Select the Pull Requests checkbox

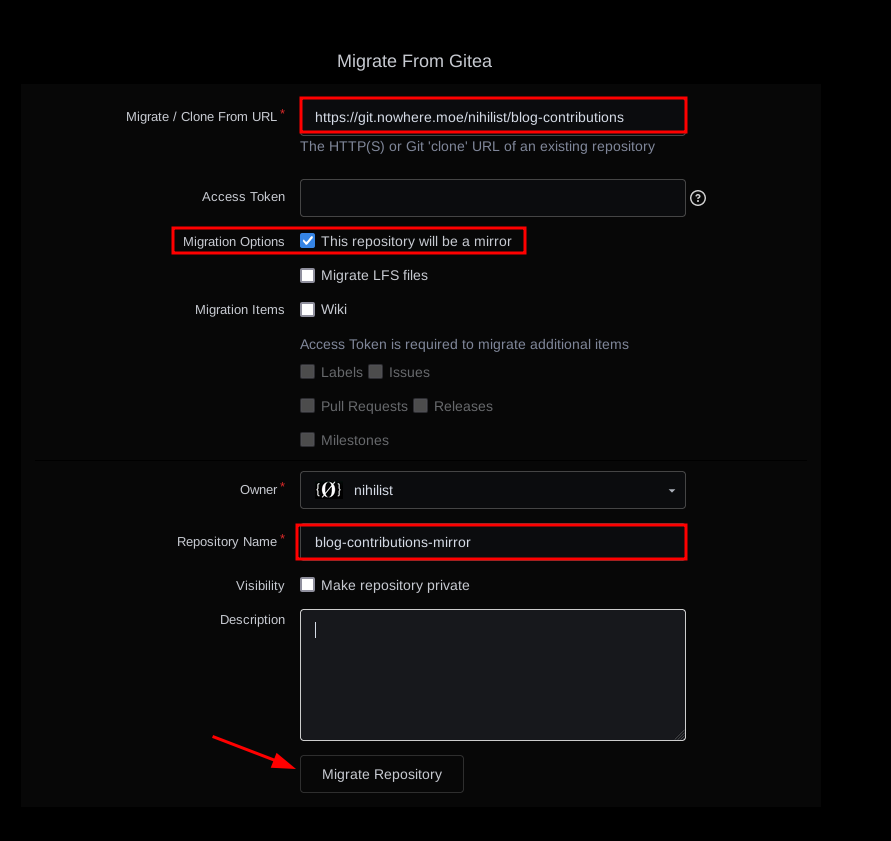click(308, 406)
